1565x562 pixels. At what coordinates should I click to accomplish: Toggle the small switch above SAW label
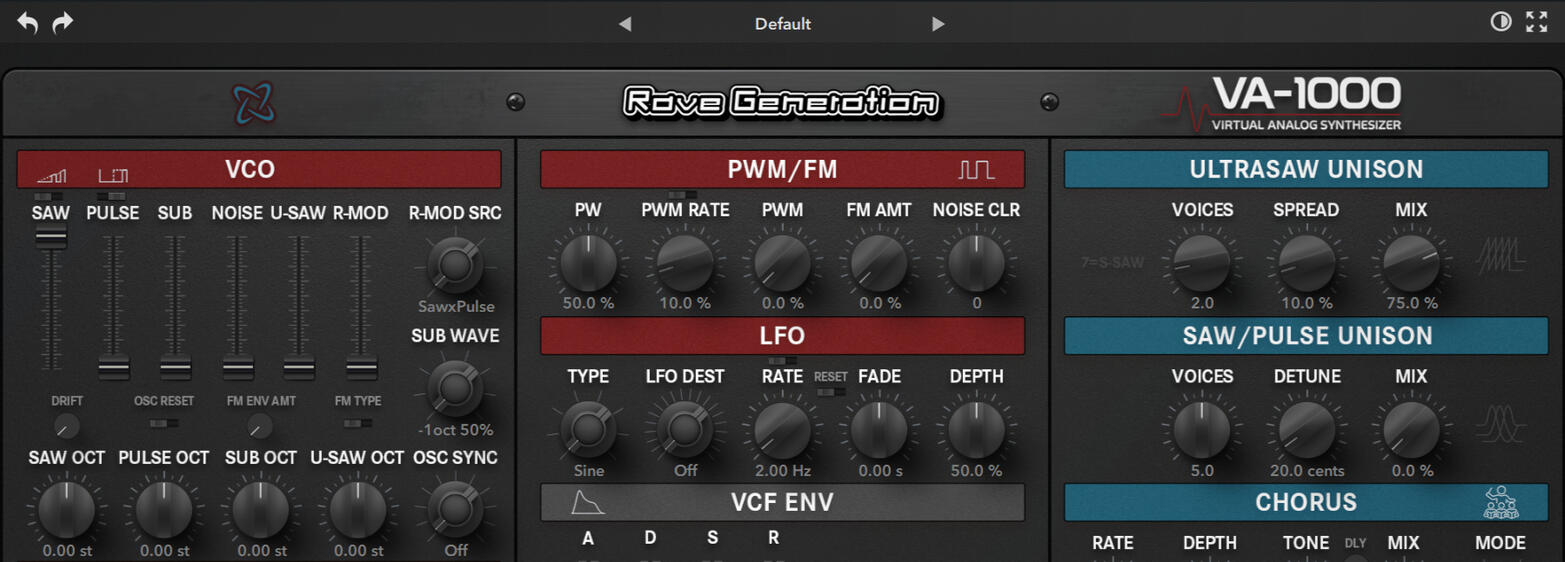[50, 196]
